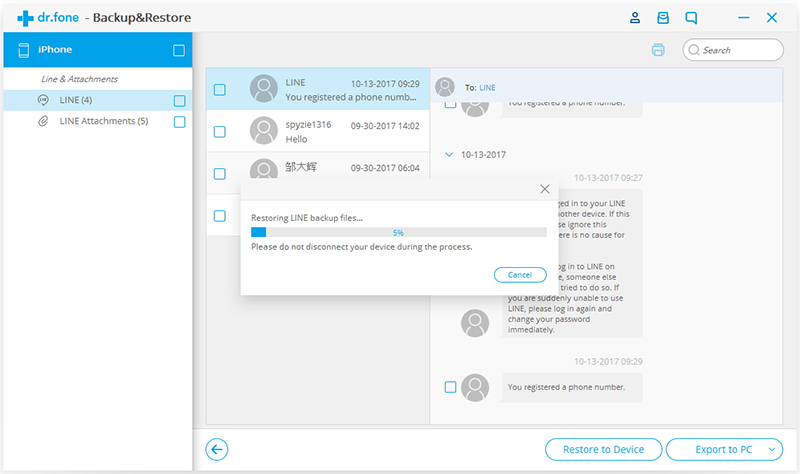Click the 09-30-2017 06:04 timestamp
Image resolution: width=800 pixels, height=474 pixels.
click(x=385, y=168)
